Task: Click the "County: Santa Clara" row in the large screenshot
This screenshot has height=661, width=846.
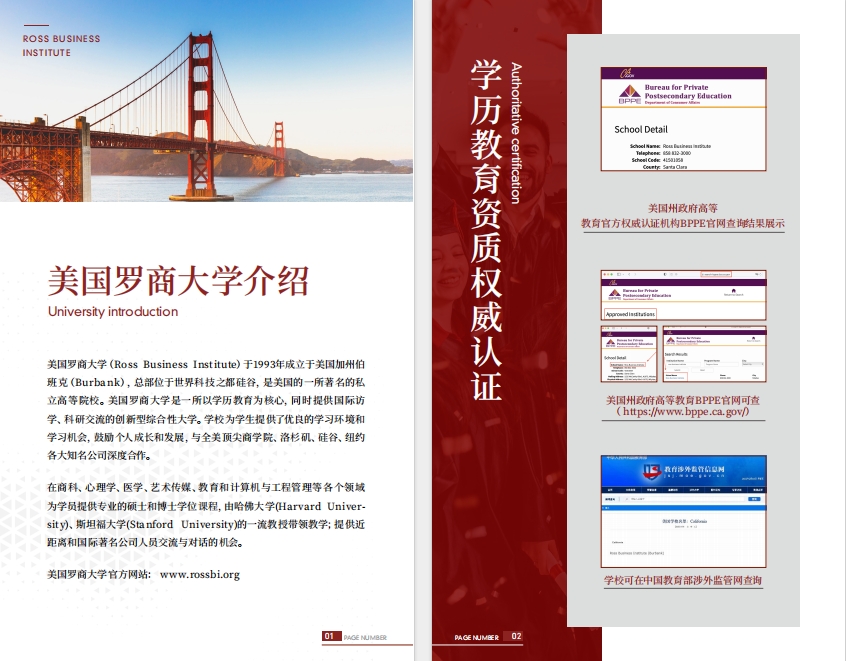Action: coord(665,167)
